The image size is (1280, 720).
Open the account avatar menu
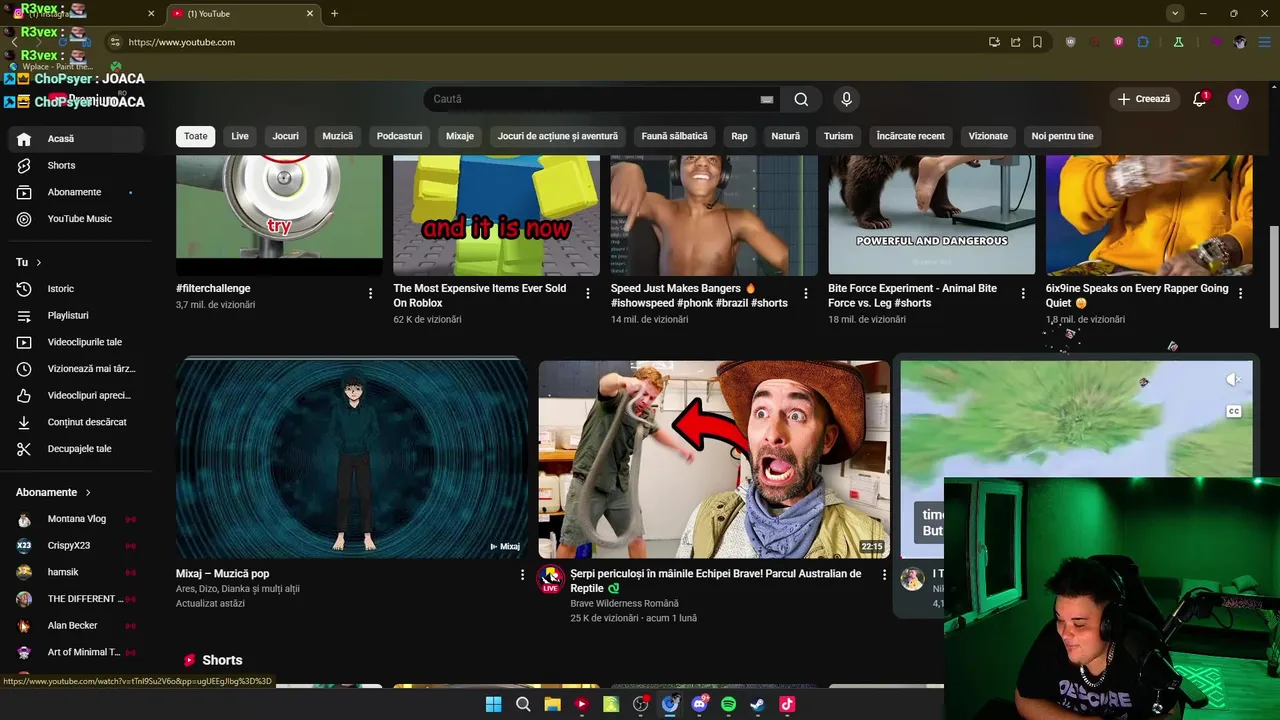point(1238,99)
